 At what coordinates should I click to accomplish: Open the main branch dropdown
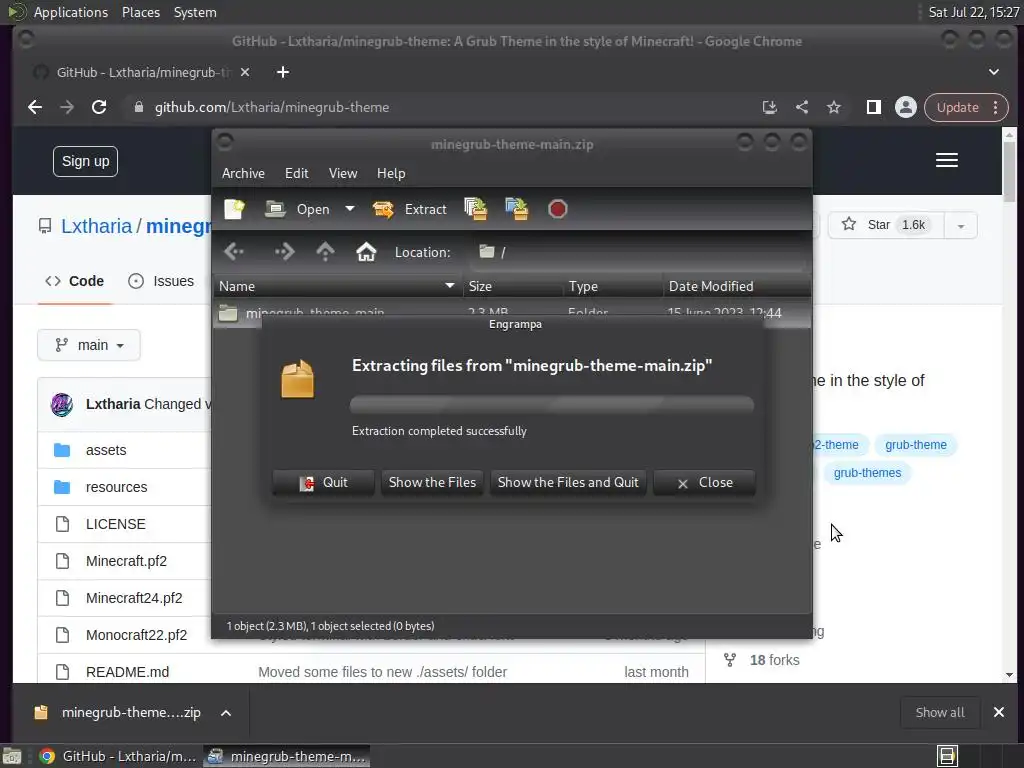(89, 345)
